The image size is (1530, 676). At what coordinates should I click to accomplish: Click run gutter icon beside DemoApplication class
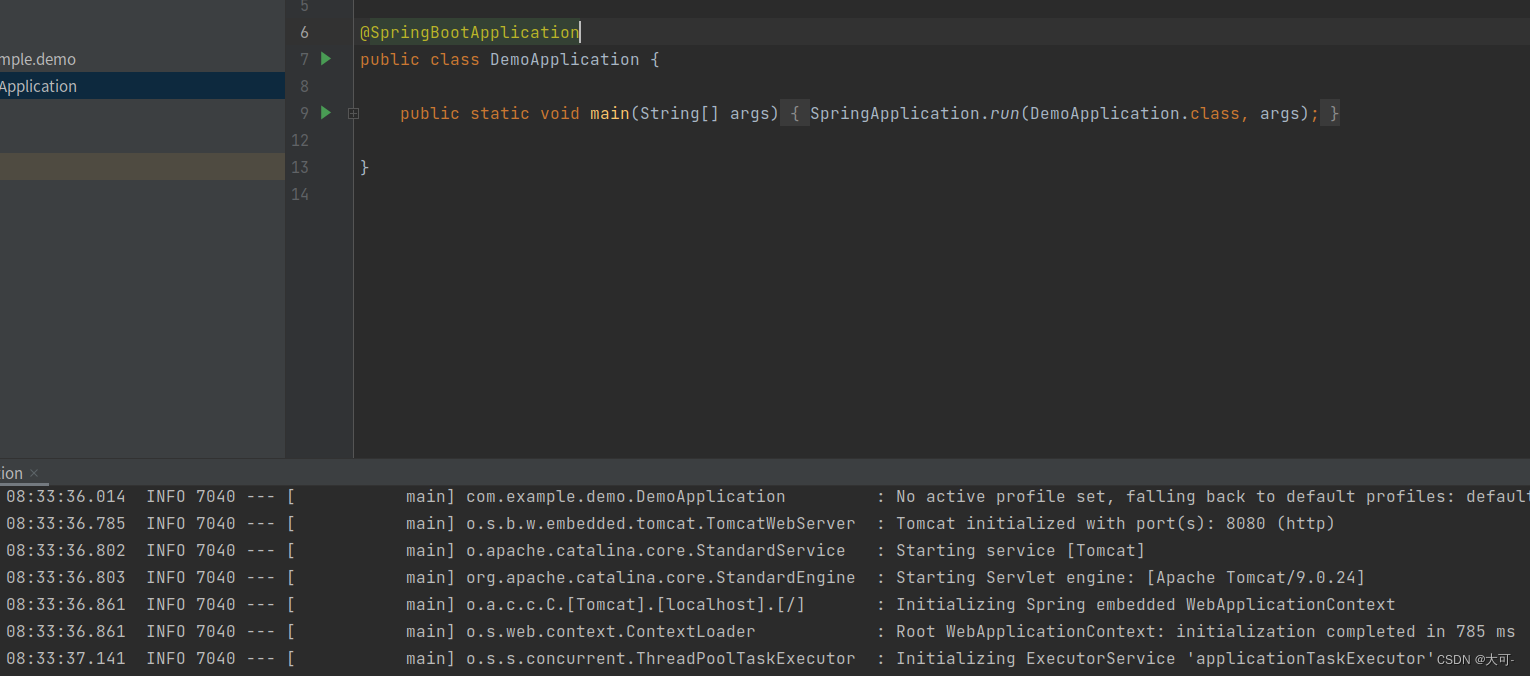[326, 59]
